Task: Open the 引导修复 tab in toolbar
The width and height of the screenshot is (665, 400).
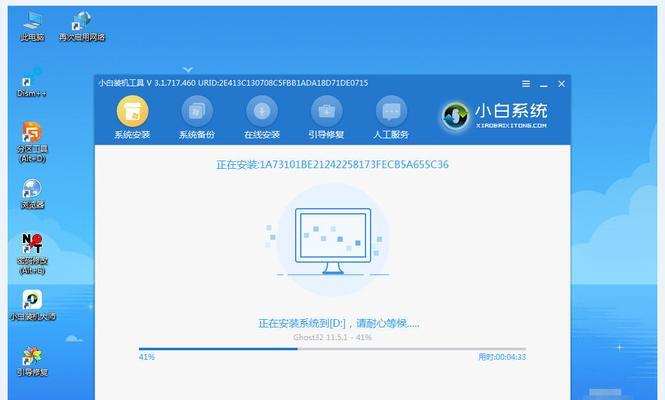Action: tap(326, 117)
